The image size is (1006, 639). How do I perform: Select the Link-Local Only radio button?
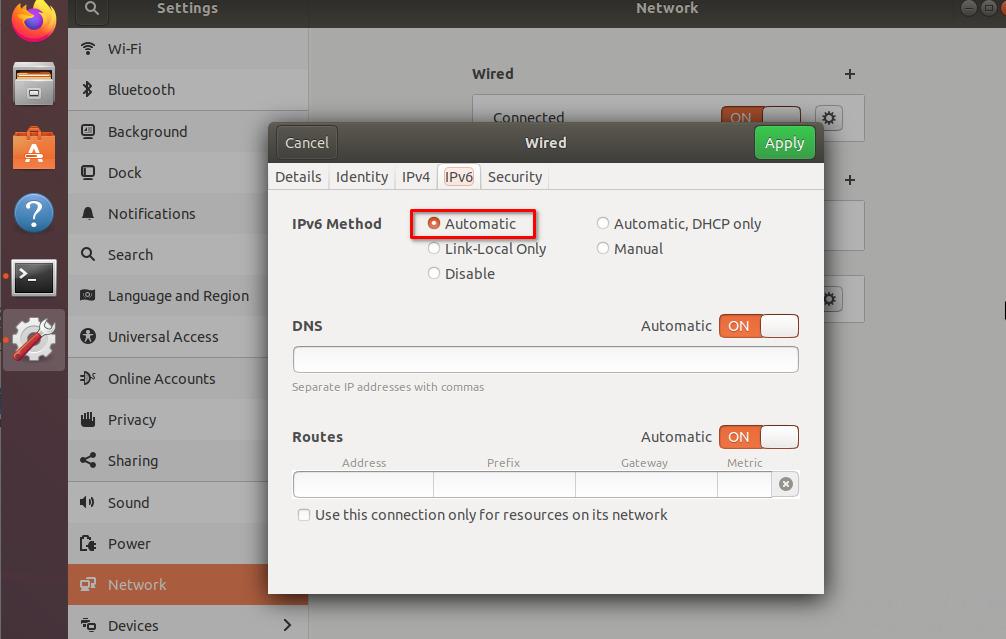[434, 249]
